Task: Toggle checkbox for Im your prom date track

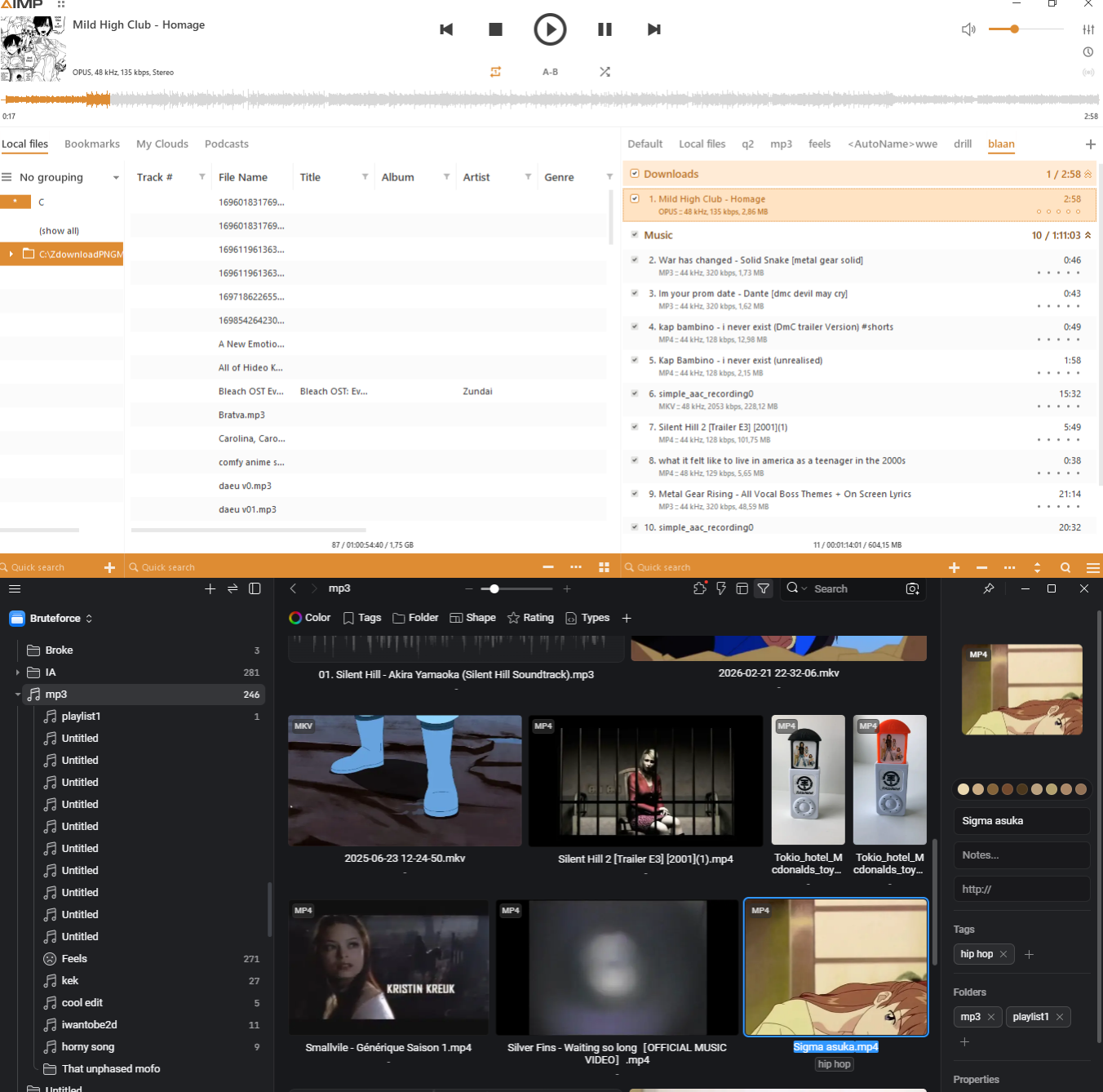Action: coord(635,294)
